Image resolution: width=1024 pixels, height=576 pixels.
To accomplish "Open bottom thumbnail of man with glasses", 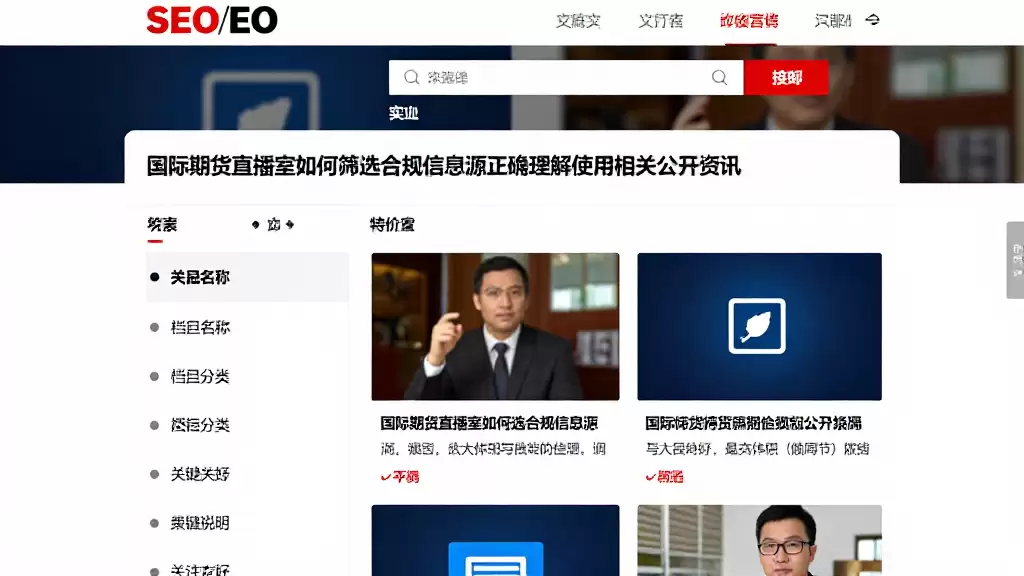I will coord(760,540).
